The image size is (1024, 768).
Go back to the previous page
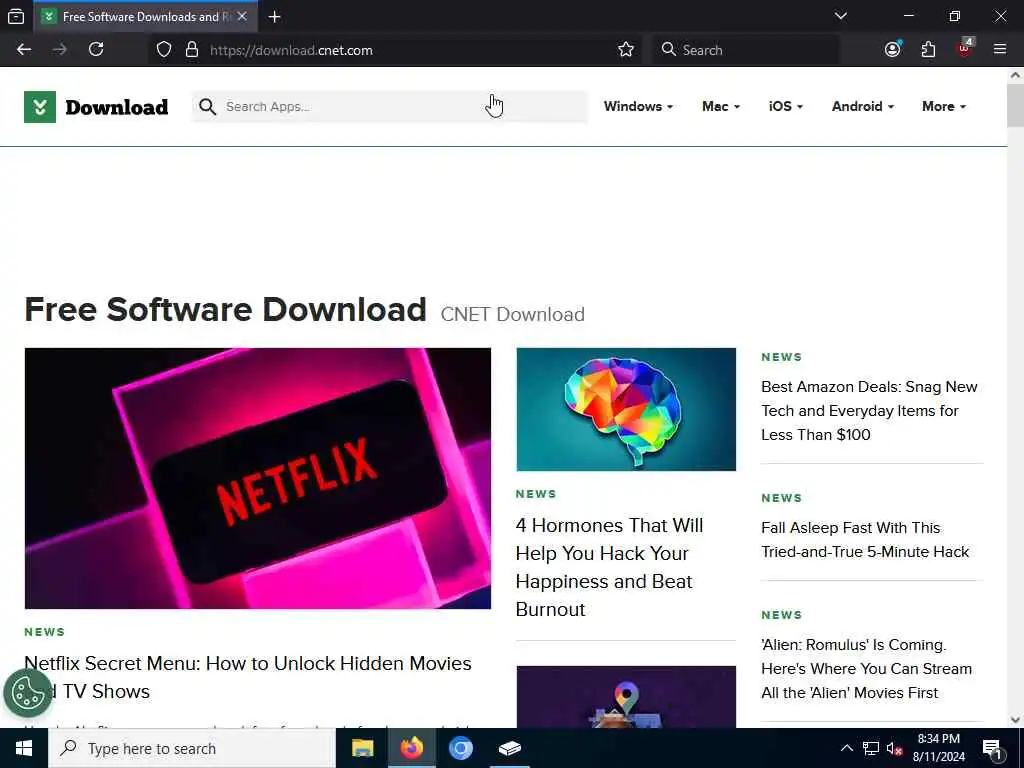click(x=24, y=50)
